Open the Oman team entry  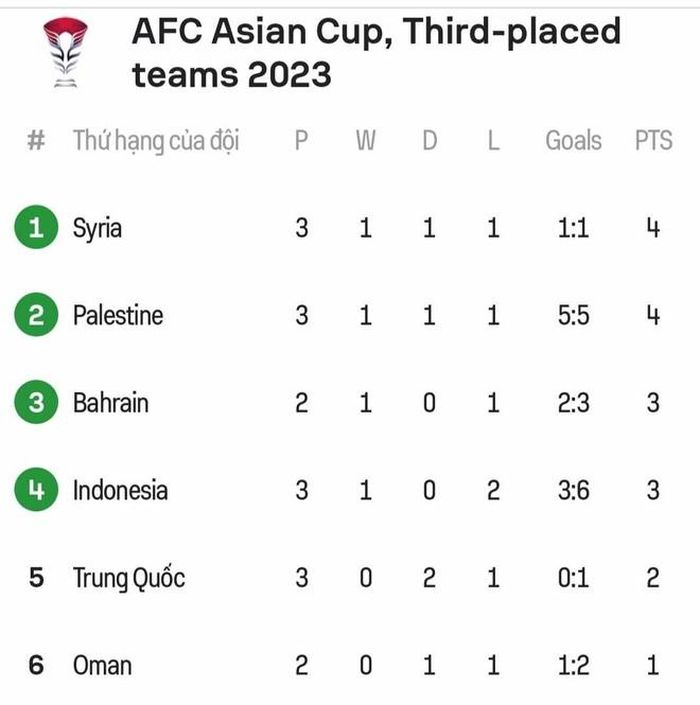click(103, 665)
